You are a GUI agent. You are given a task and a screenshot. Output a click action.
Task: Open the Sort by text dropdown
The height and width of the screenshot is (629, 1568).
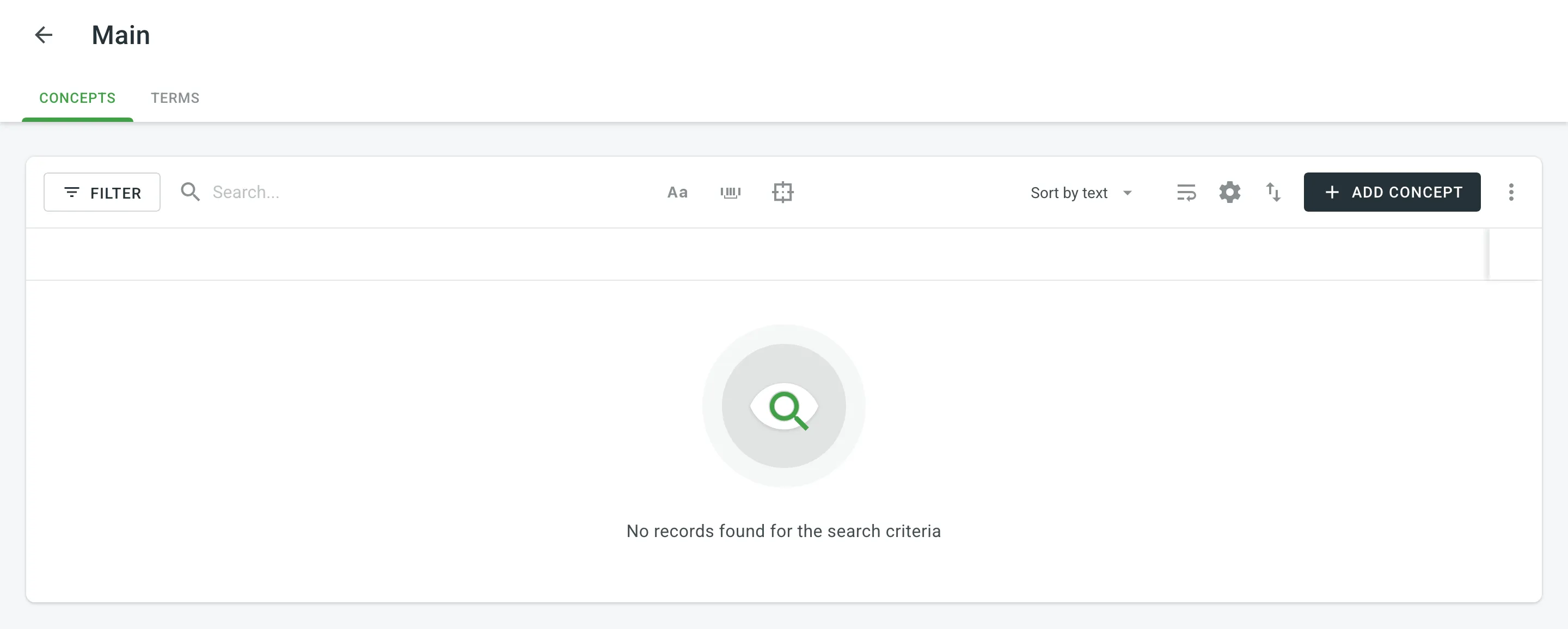point(1080,192)
